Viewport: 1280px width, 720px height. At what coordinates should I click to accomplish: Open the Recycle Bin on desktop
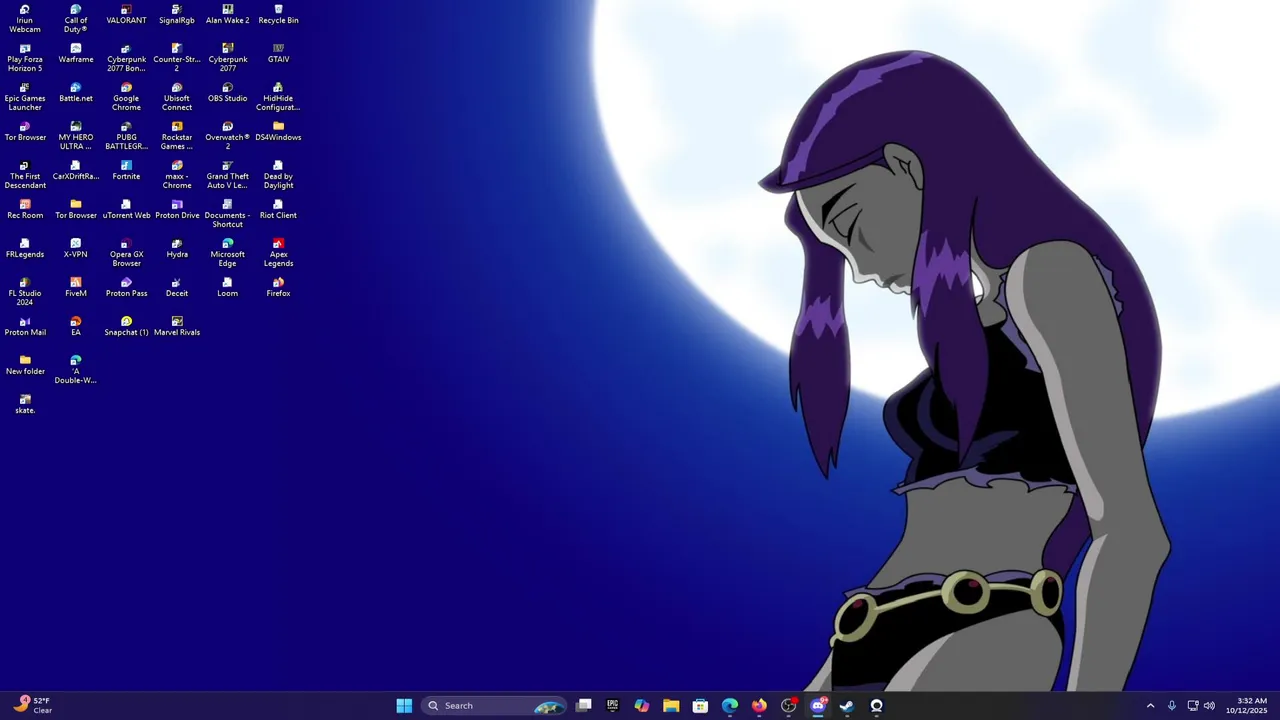tap(278, 14)
